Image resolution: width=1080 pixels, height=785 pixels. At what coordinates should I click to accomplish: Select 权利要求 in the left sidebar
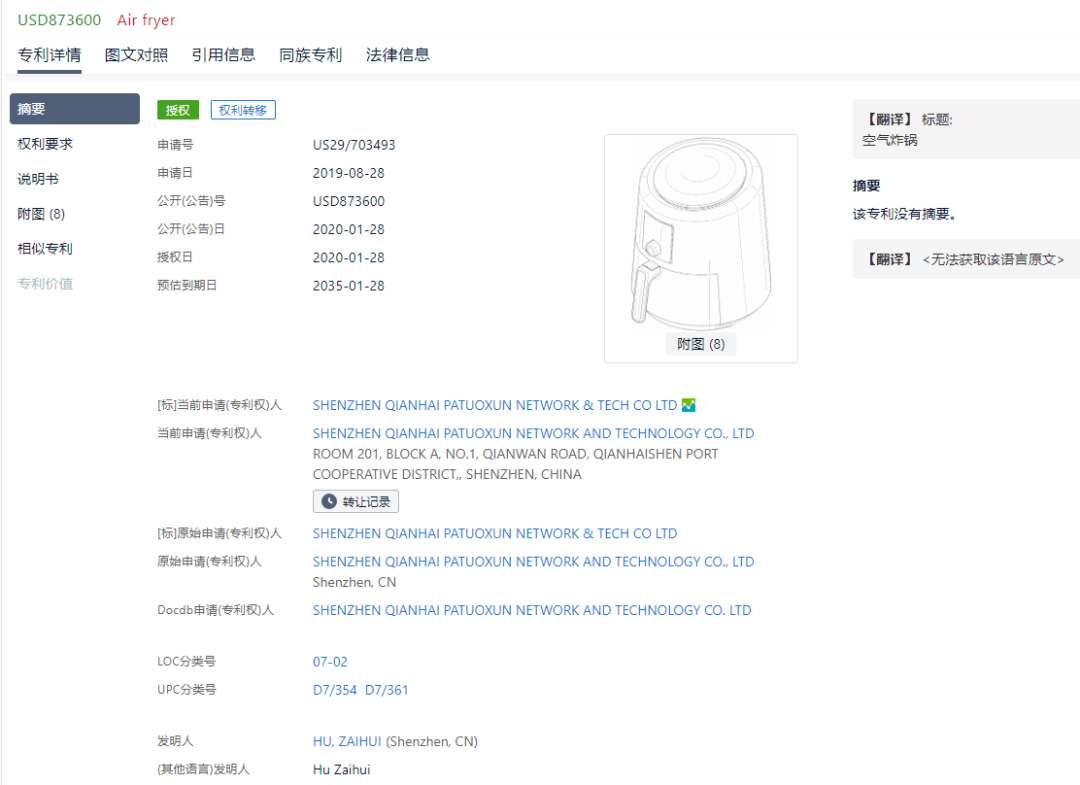(x=45, y=144)
